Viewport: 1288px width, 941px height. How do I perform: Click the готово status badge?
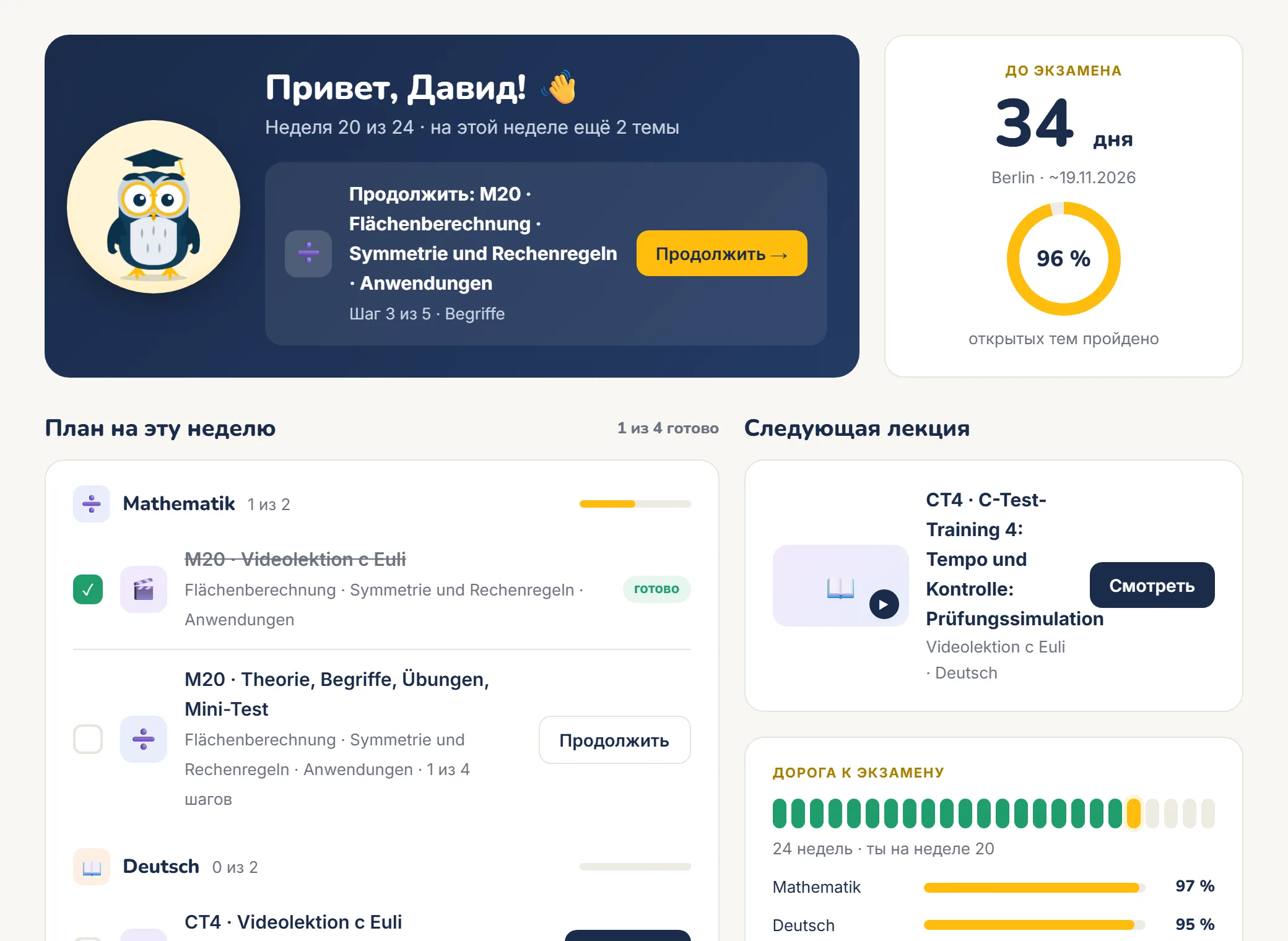pyautogui.click(x=656, y=589)
